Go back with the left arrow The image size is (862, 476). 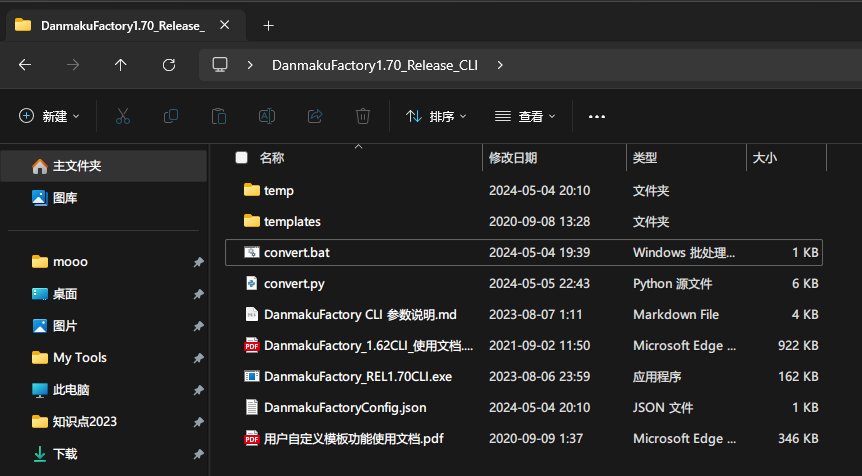(25, 65)
